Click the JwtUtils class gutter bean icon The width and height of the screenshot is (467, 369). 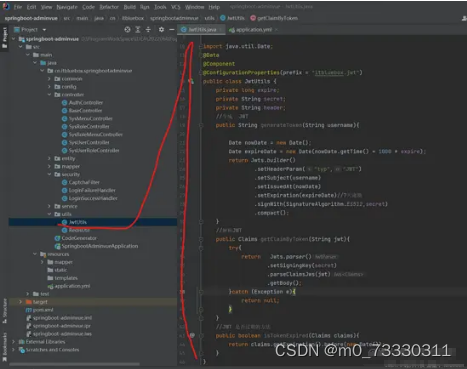click(191, 81)
